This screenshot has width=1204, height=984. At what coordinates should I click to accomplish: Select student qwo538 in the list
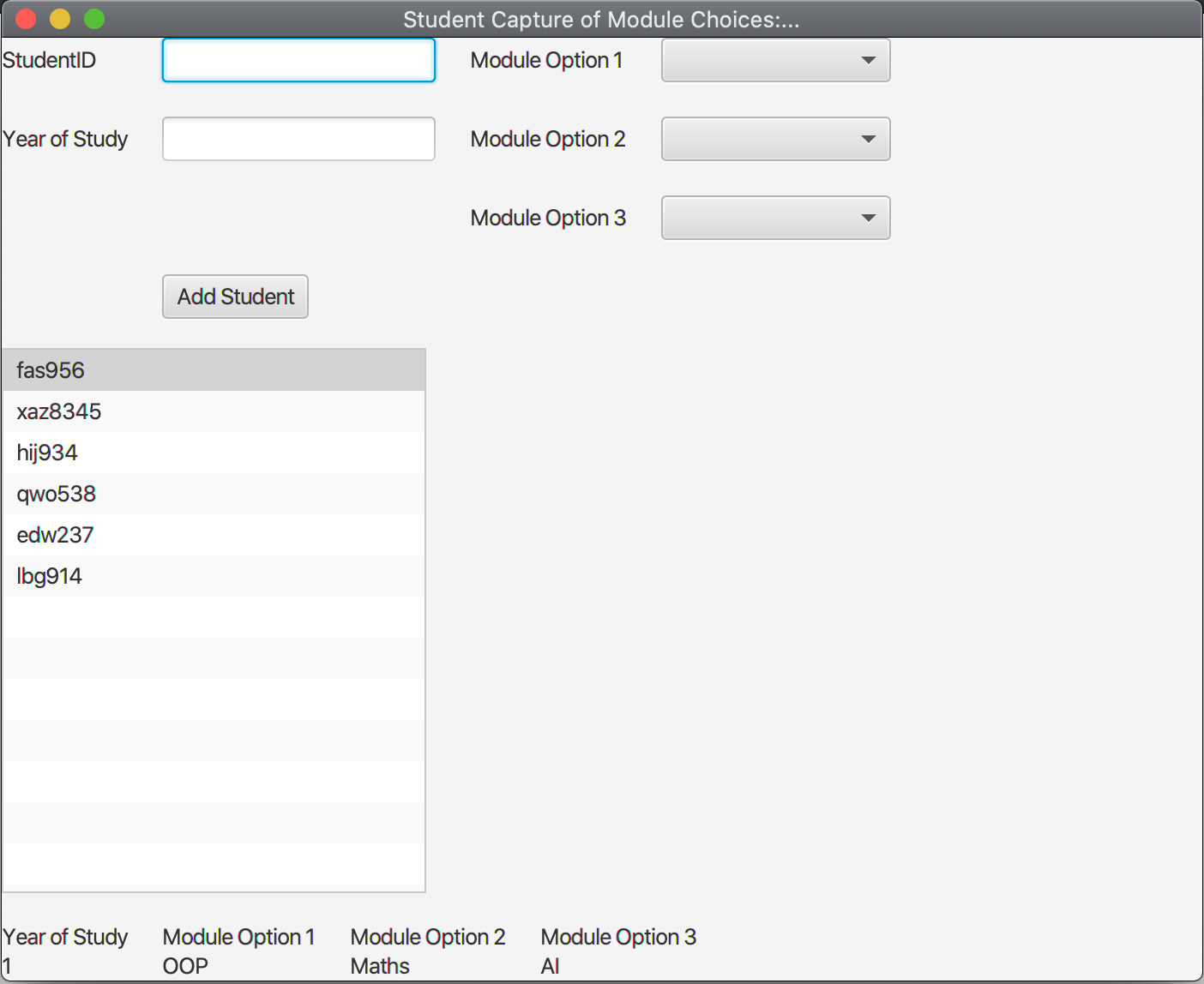pyautogui.click(x=214, y=494)
